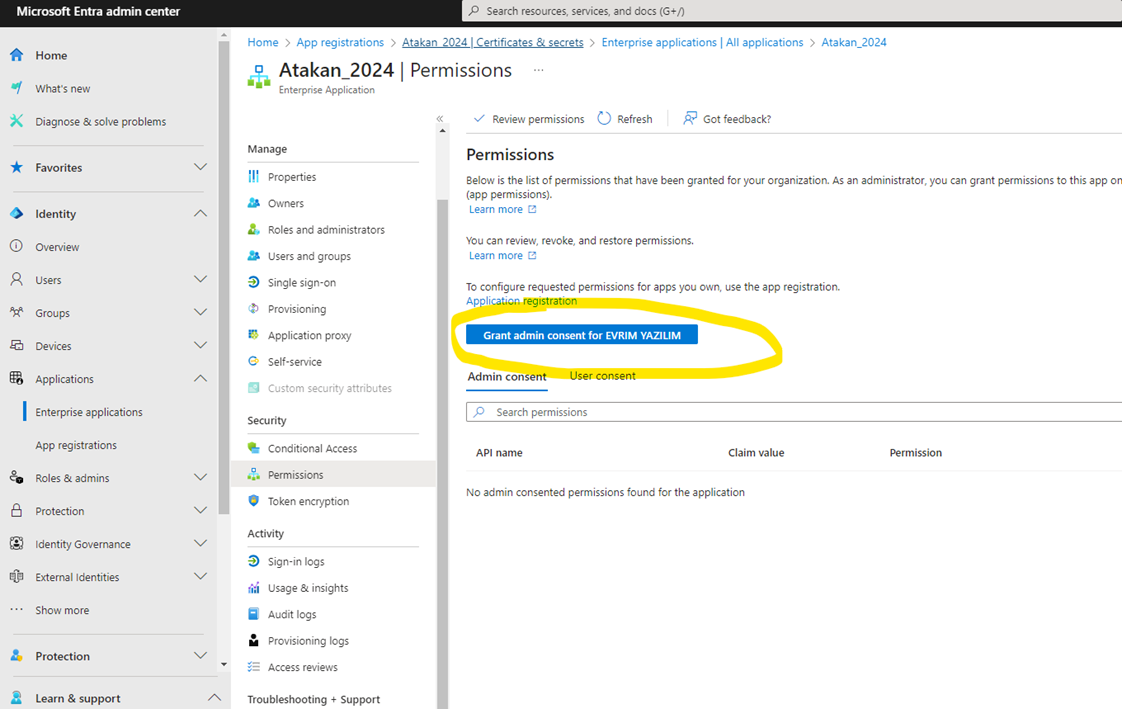Image resolution: width=1122 pixels, height=709 pixels.
Task: Click the Learn & support icon
Action: tap(16, 698)
